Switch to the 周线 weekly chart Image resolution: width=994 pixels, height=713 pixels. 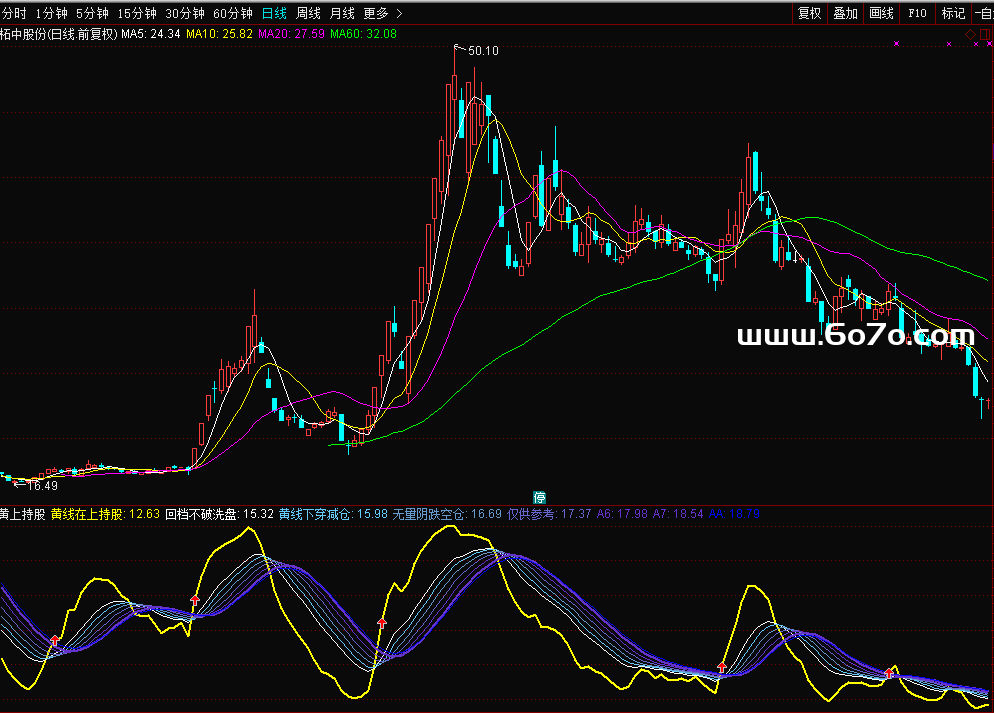click(x=309, y=13)
